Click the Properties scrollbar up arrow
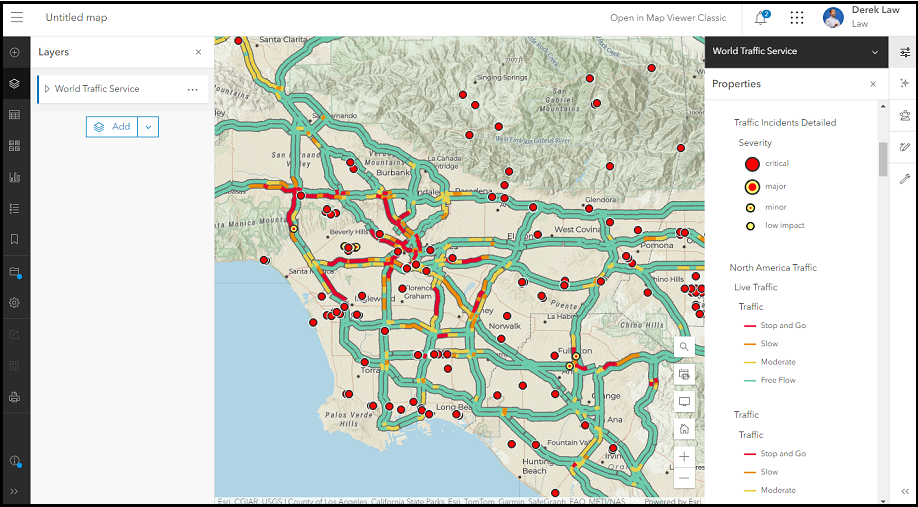The image size is (918, 507). tap(883, 106)
